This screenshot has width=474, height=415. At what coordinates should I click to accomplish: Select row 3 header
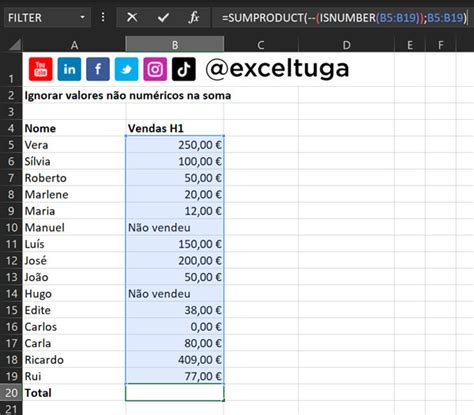11,112
